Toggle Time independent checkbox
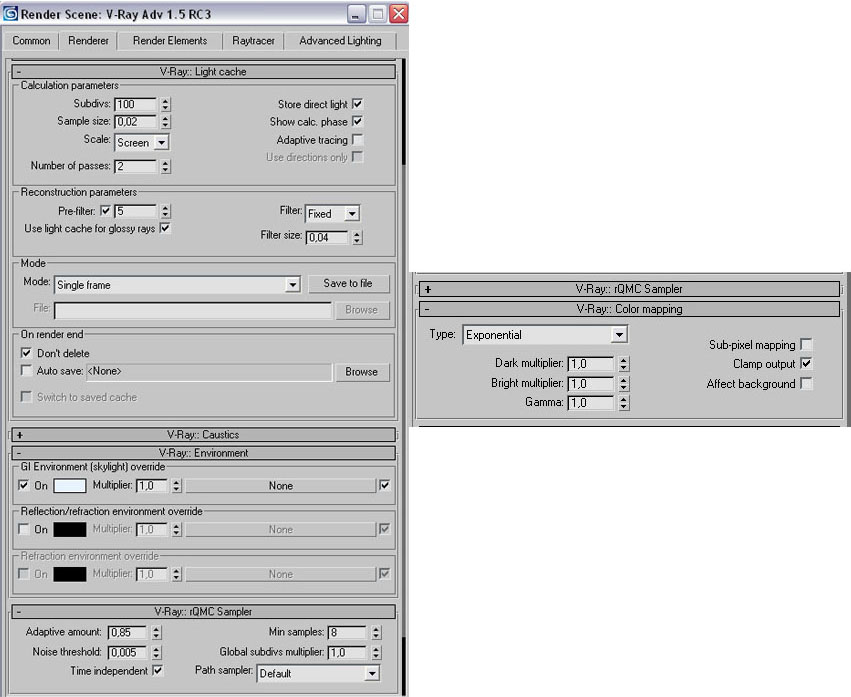The height and width of the screenshot is (697, 851). [x=157, y=670]
